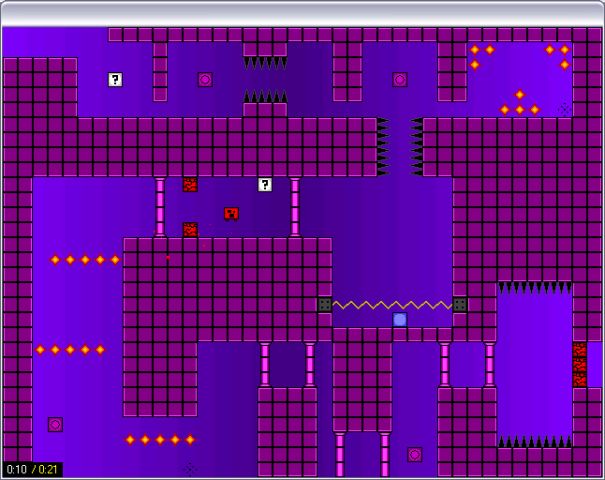Click the red lava column on the right wall

580,365
